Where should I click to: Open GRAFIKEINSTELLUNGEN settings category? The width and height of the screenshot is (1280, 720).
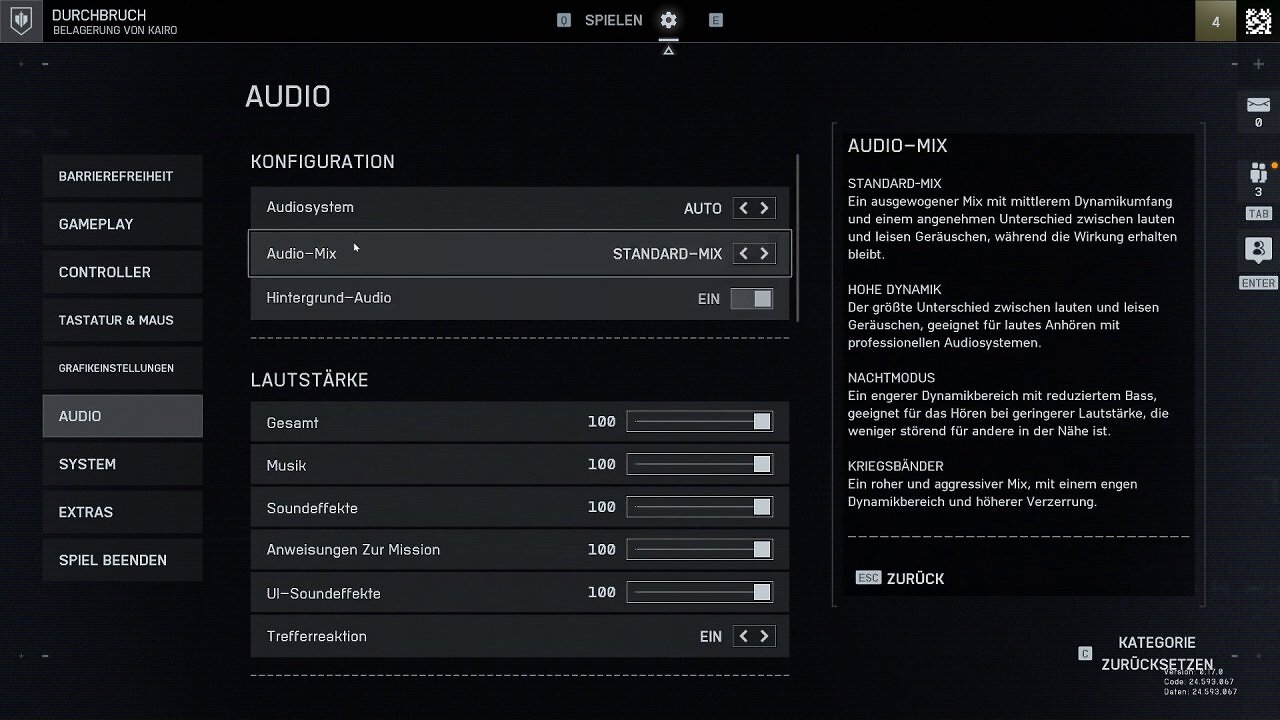[123, 368]
